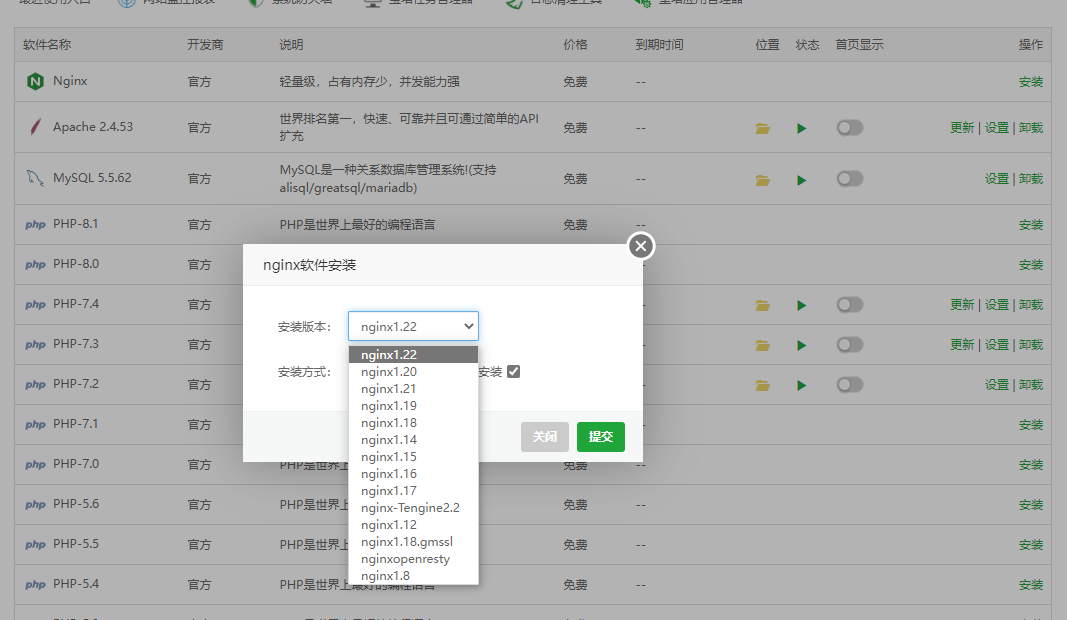Open the PHP-7.3 folder icon

point(762,346)
